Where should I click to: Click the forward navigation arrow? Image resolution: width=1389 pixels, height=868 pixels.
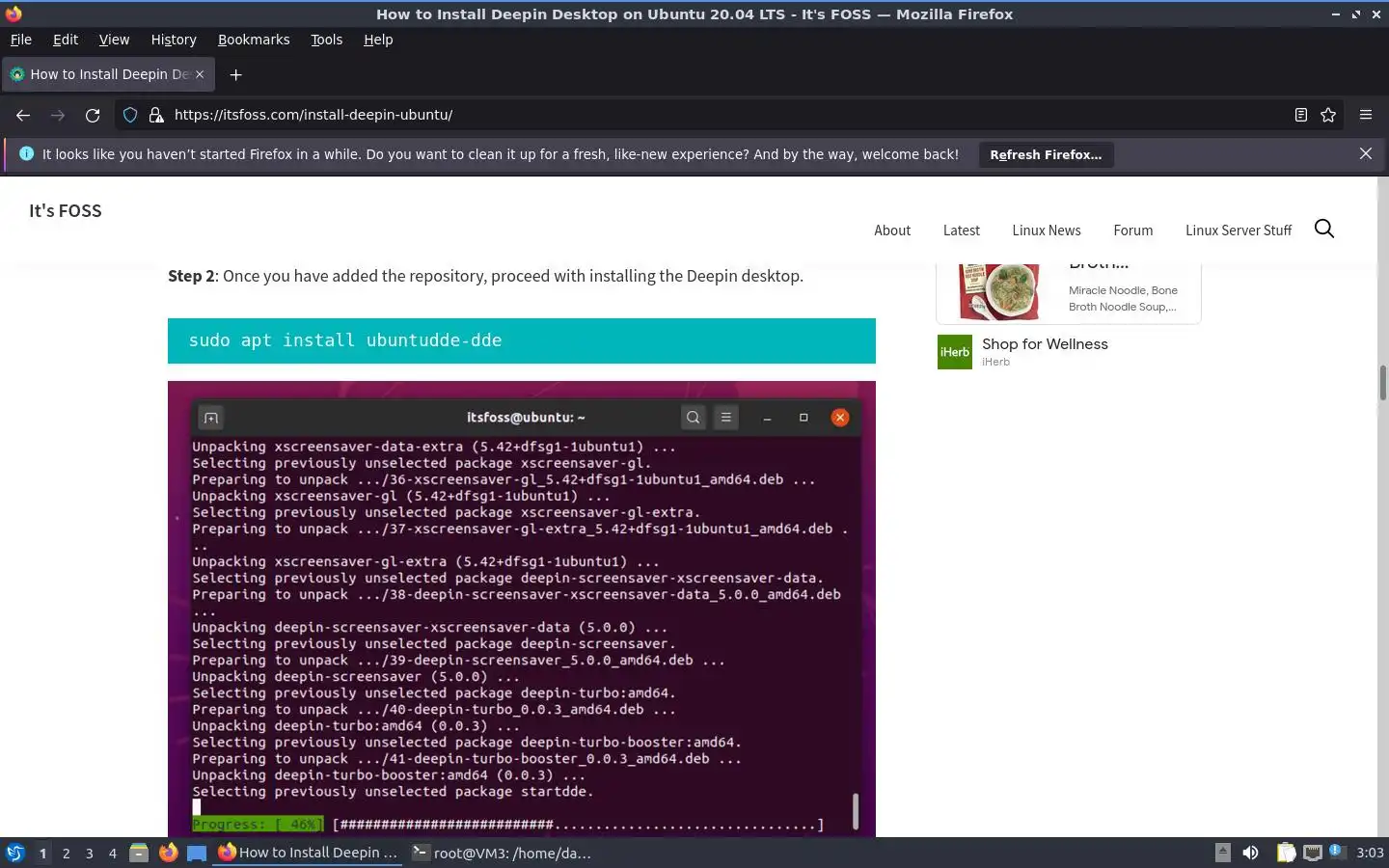(x=58, y=115)
